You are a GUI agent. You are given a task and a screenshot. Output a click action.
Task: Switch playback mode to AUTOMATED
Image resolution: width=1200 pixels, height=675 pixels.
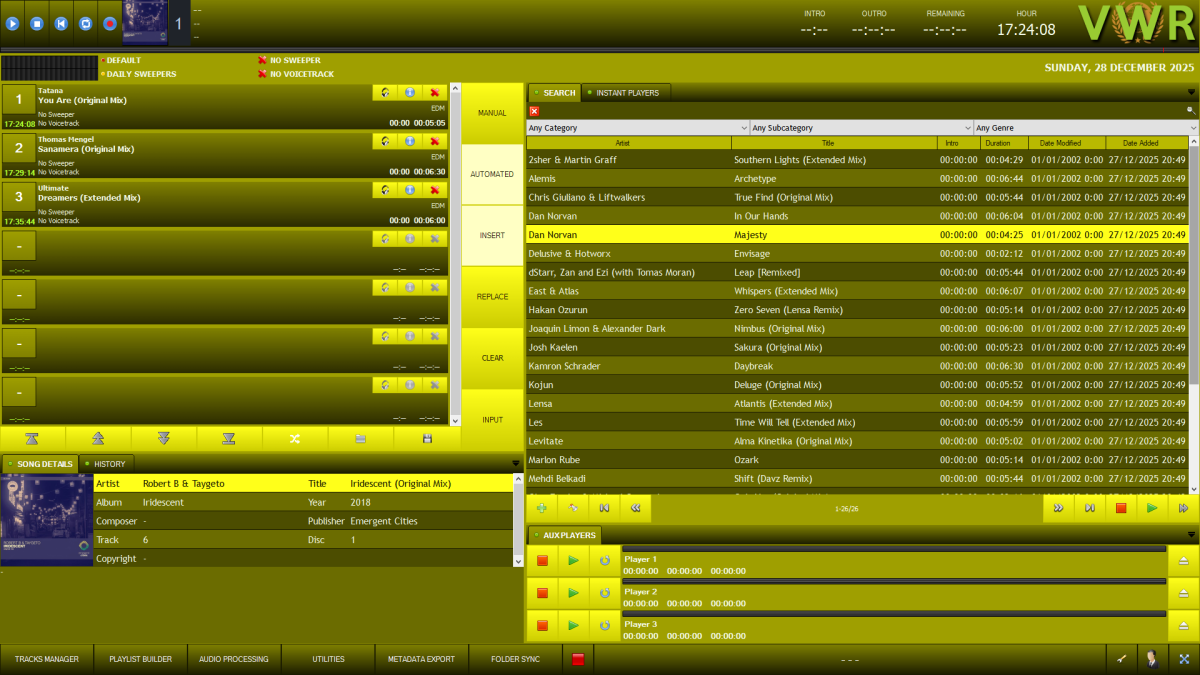[x=491, y=173]
